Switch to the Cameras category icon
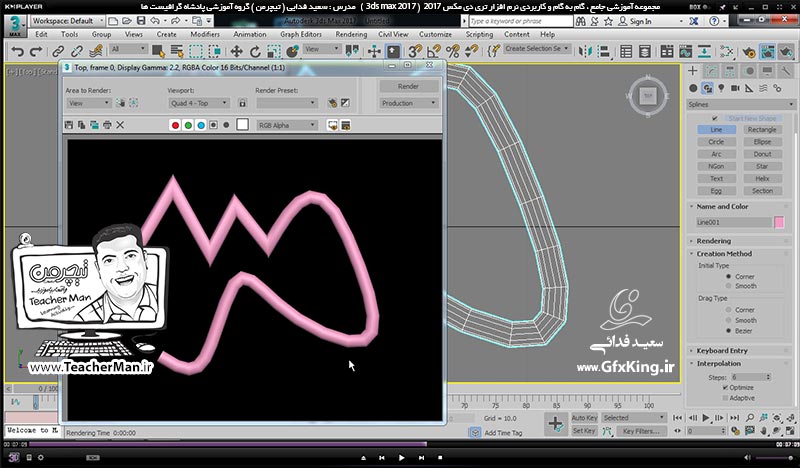800x468 pixels. (735, 88)
